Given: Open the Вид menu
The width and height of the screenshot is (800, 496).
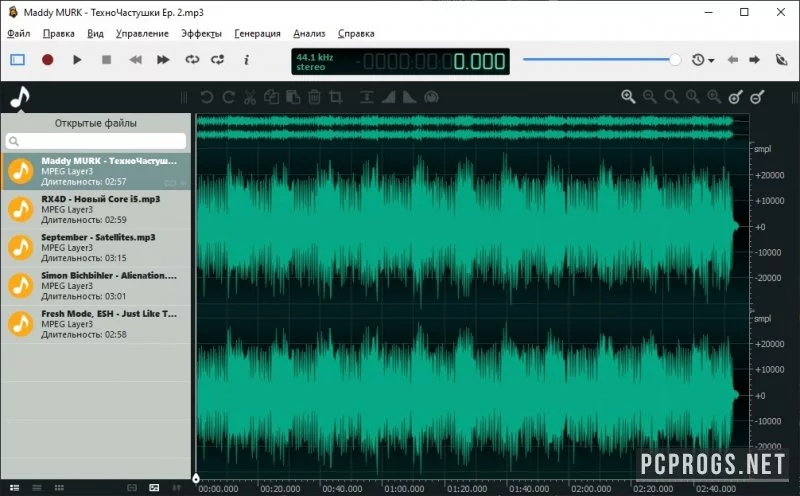Looking at the screenshot, I should click(x=95, y=33).
